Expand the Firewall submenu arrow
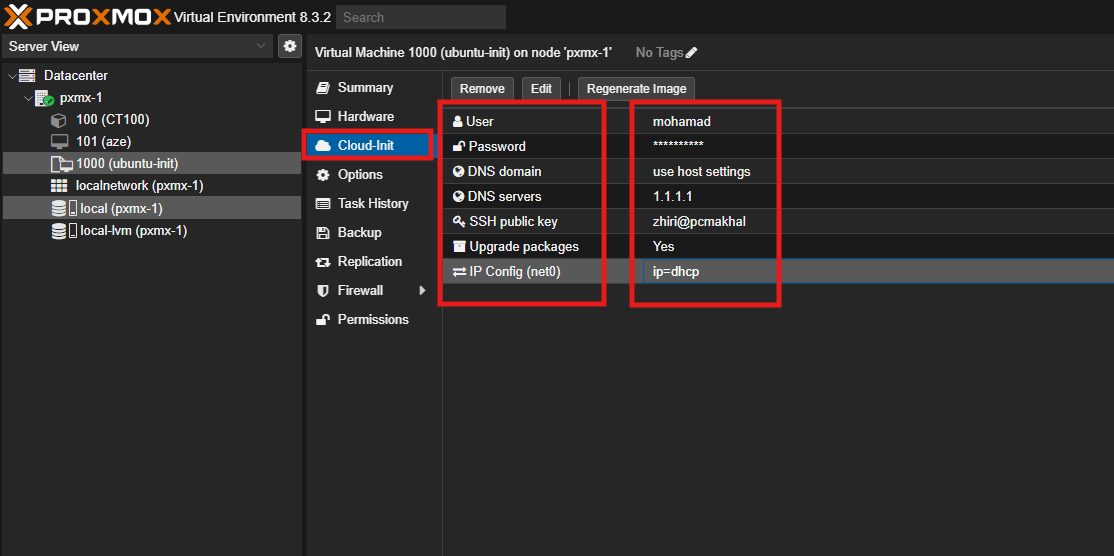Image resolution: width=1114 pixels, height=556 pixels. tap(423, 290)
